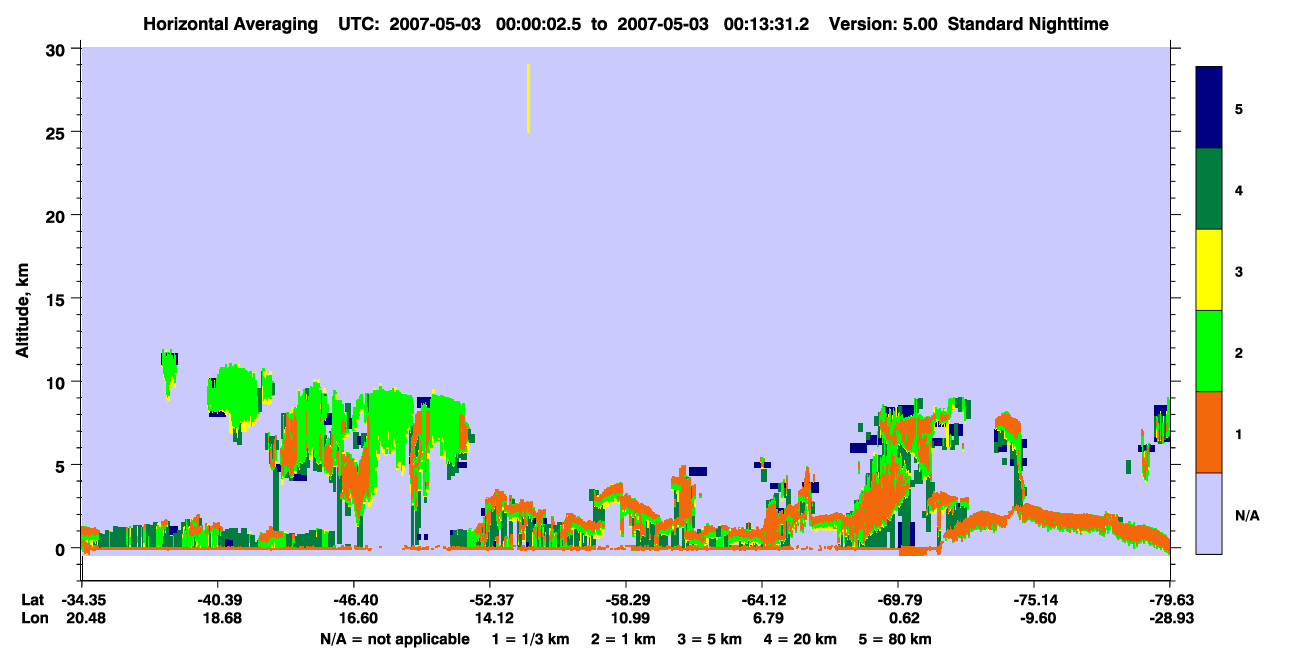Click the latitude value -69.79

(x=898, y=600)
